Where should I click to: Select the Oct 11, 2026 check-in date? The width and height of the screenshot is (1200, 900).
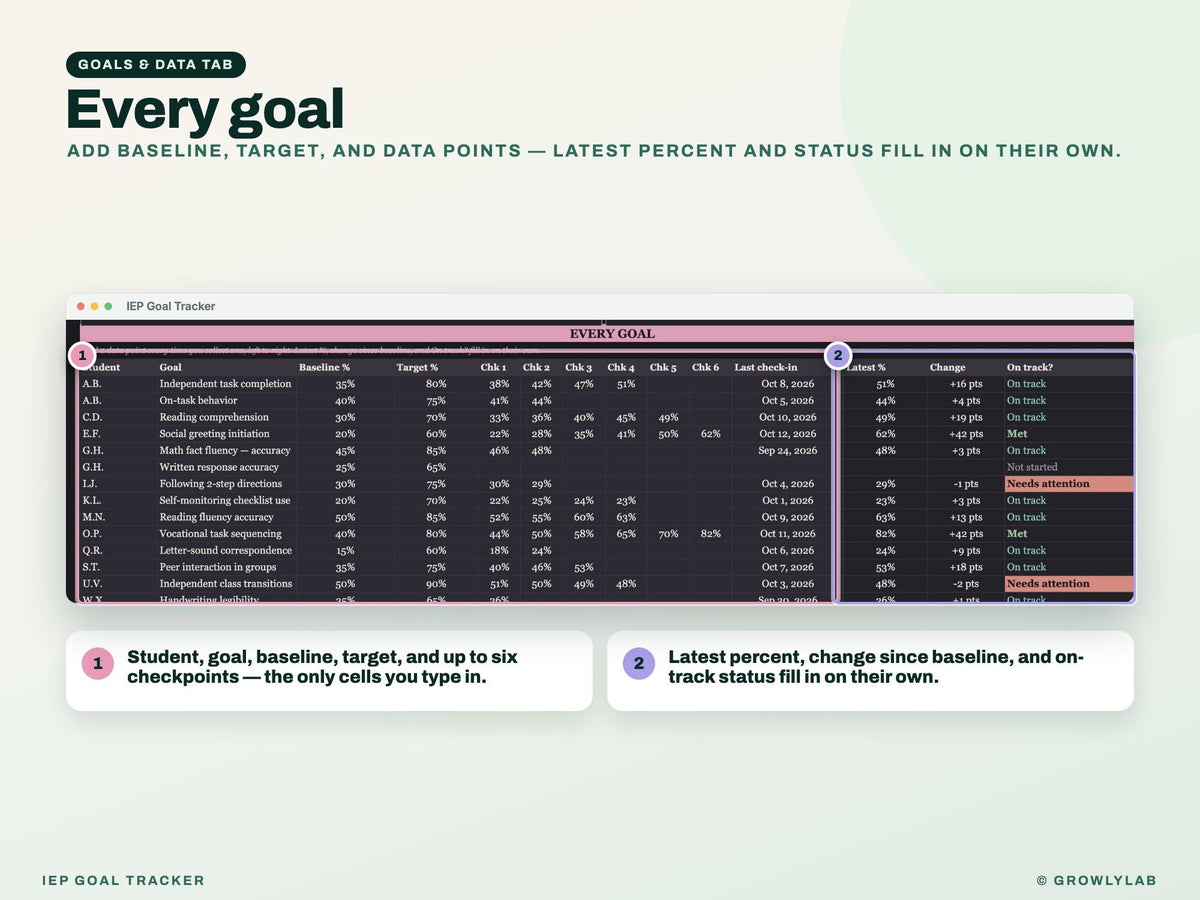pyautogui.click(x=787, y=534)
